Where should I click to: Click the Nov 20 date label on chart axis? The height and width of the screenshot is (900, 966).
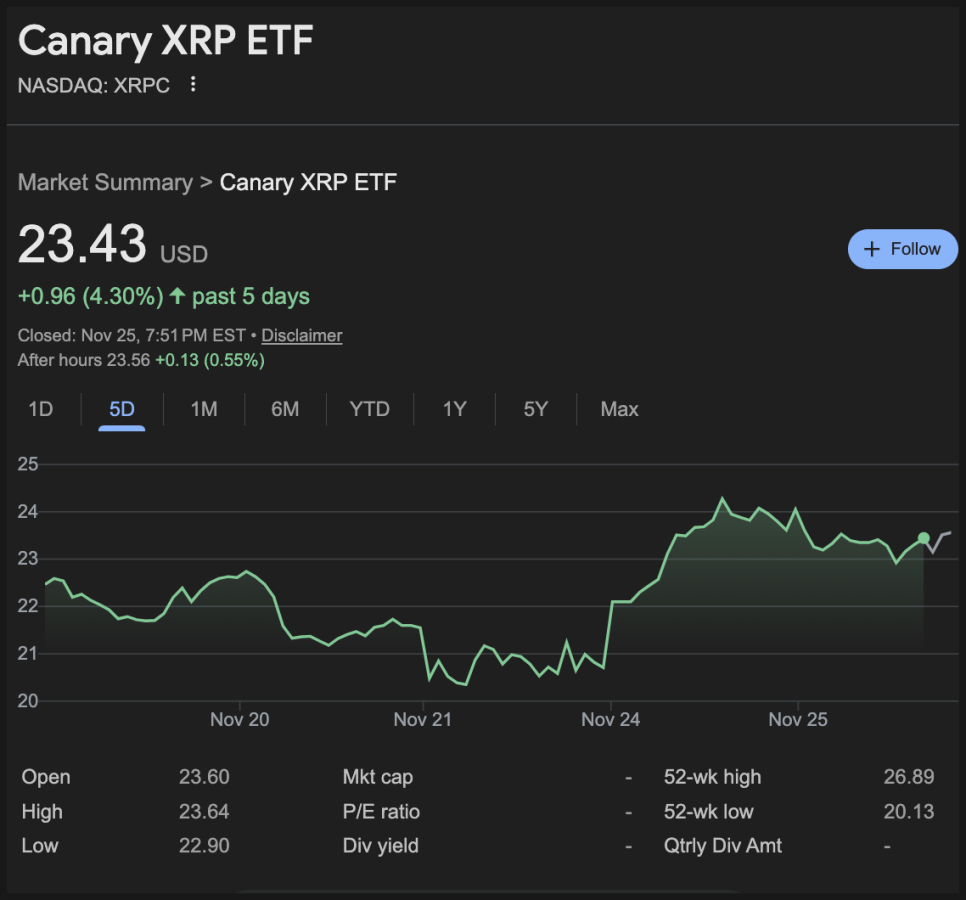(240, 719)
